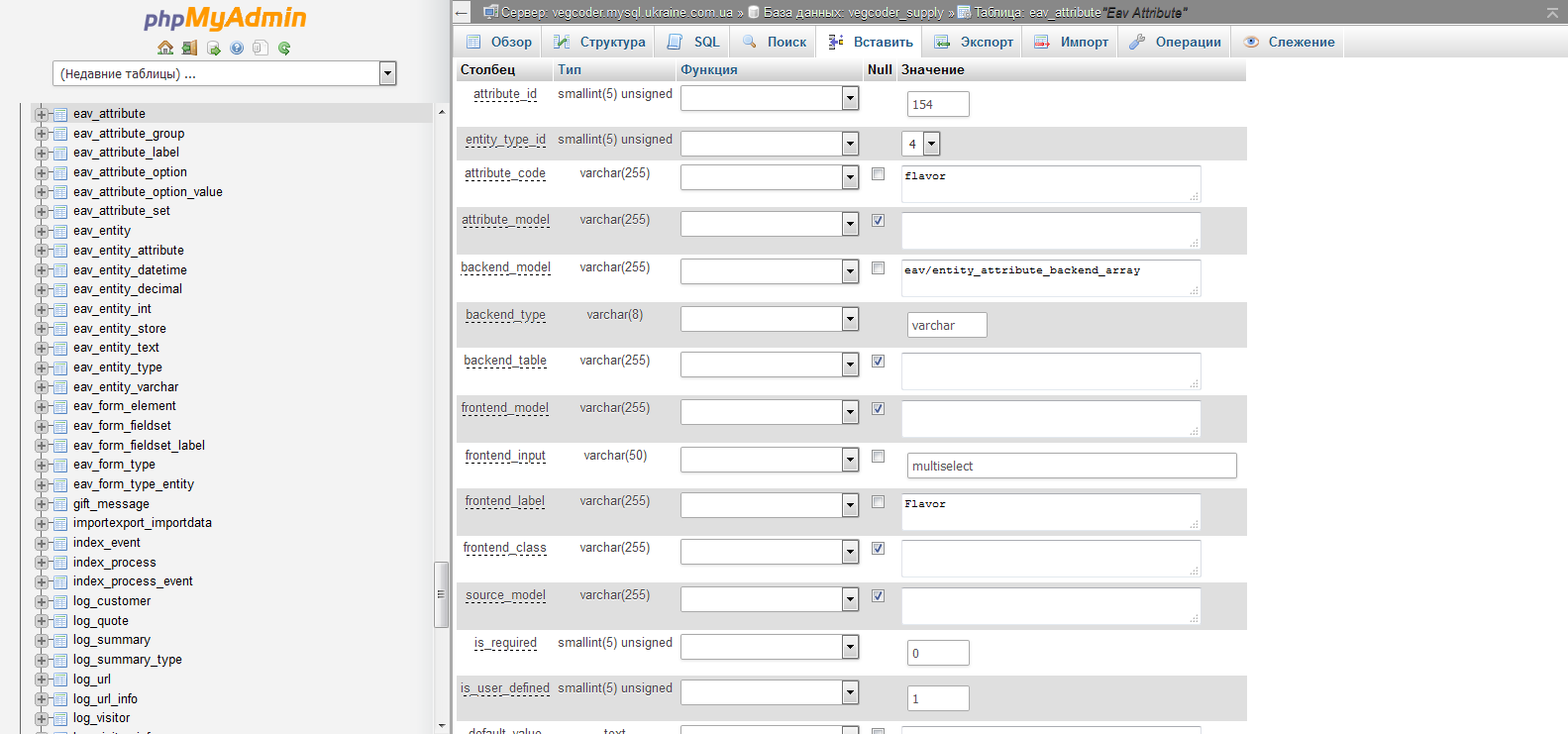The width and height of the screenshot is (1568, 734).
Task: Click the table icon next to log_summary
Action: click(x=60, y=640)
